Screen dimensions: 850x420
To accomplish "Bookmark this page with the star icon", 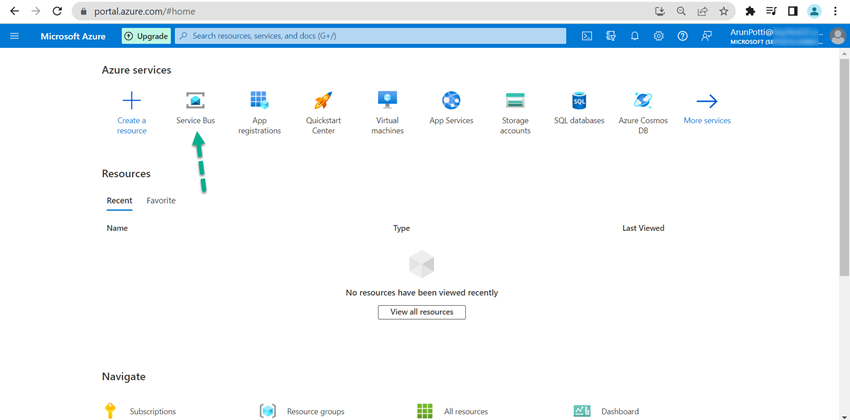I will click(723, 11).
